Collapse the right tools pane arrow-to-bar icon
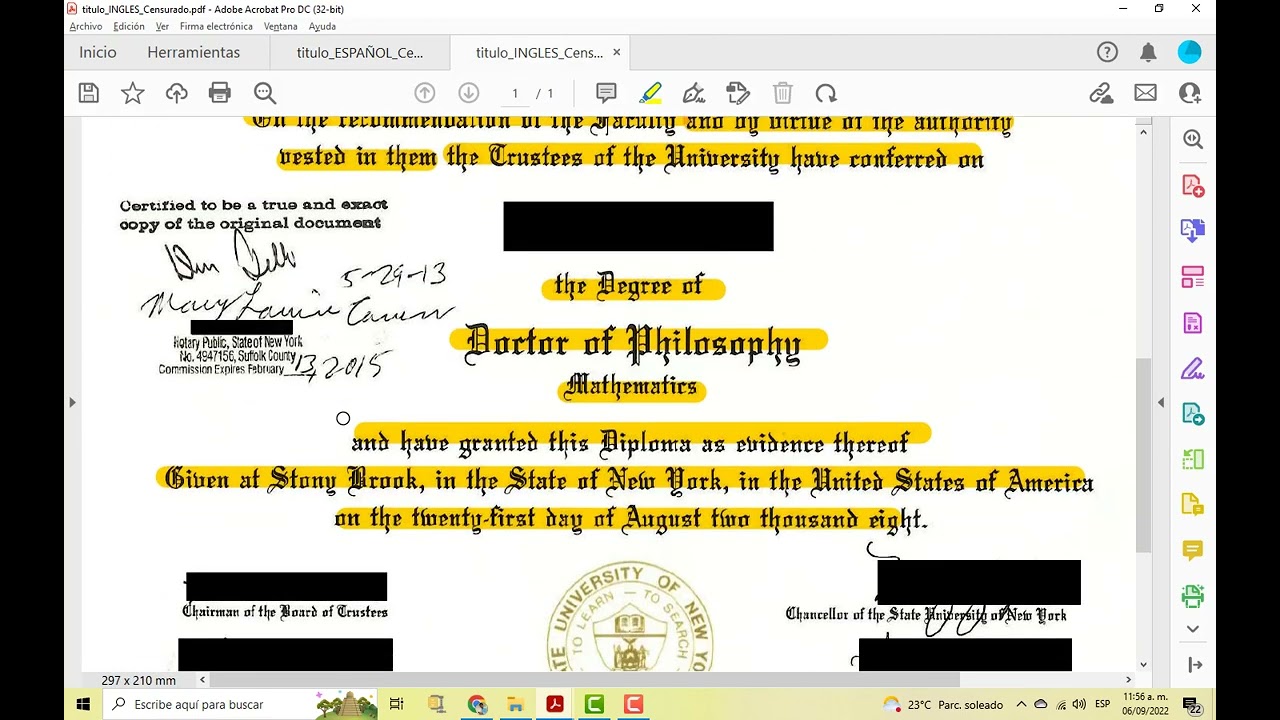This screenshot has height=720, width=1280. coord(1194,665)
